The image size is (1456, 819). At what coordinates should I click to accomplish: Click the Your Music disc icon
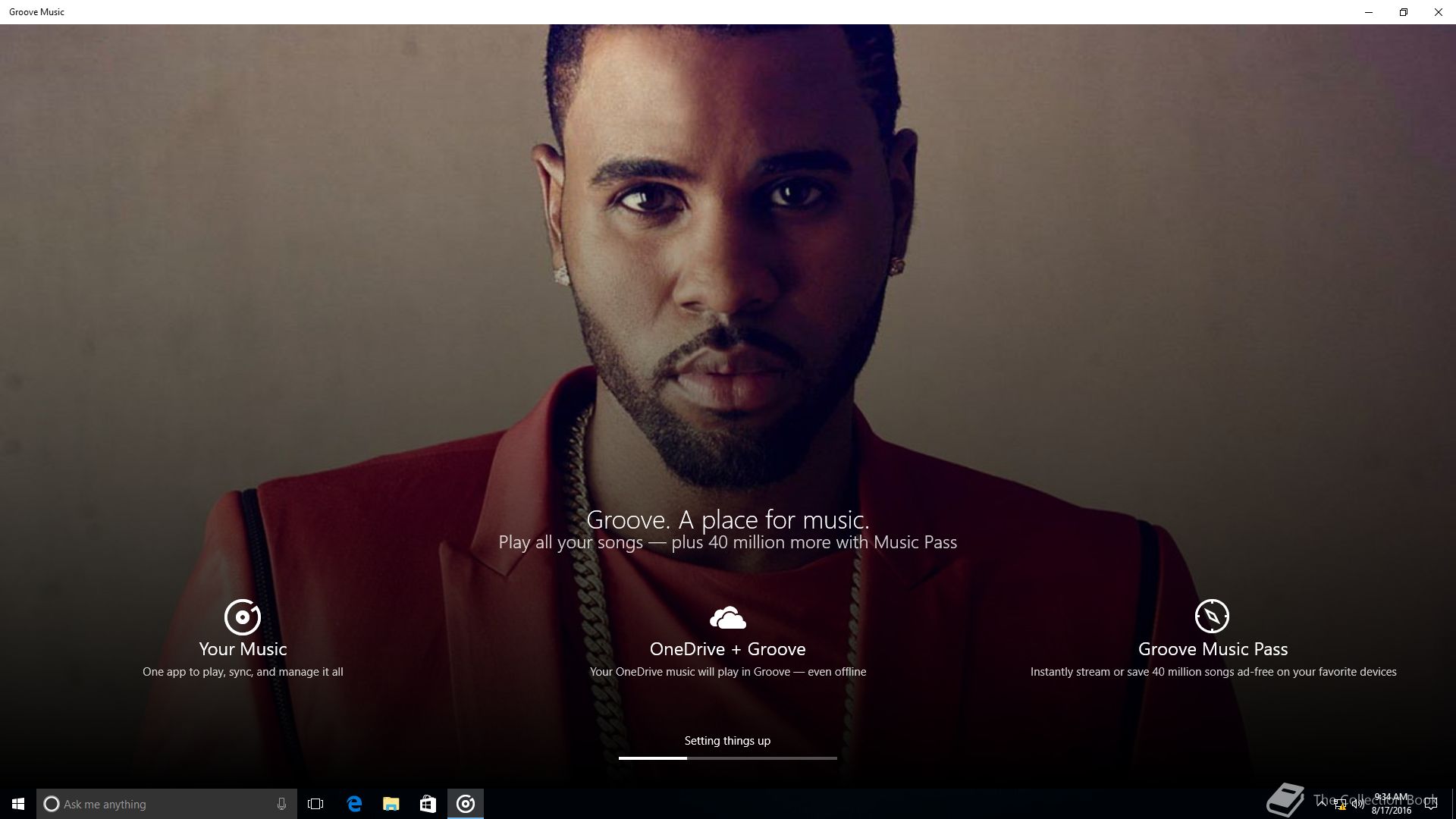pos(243,617)
